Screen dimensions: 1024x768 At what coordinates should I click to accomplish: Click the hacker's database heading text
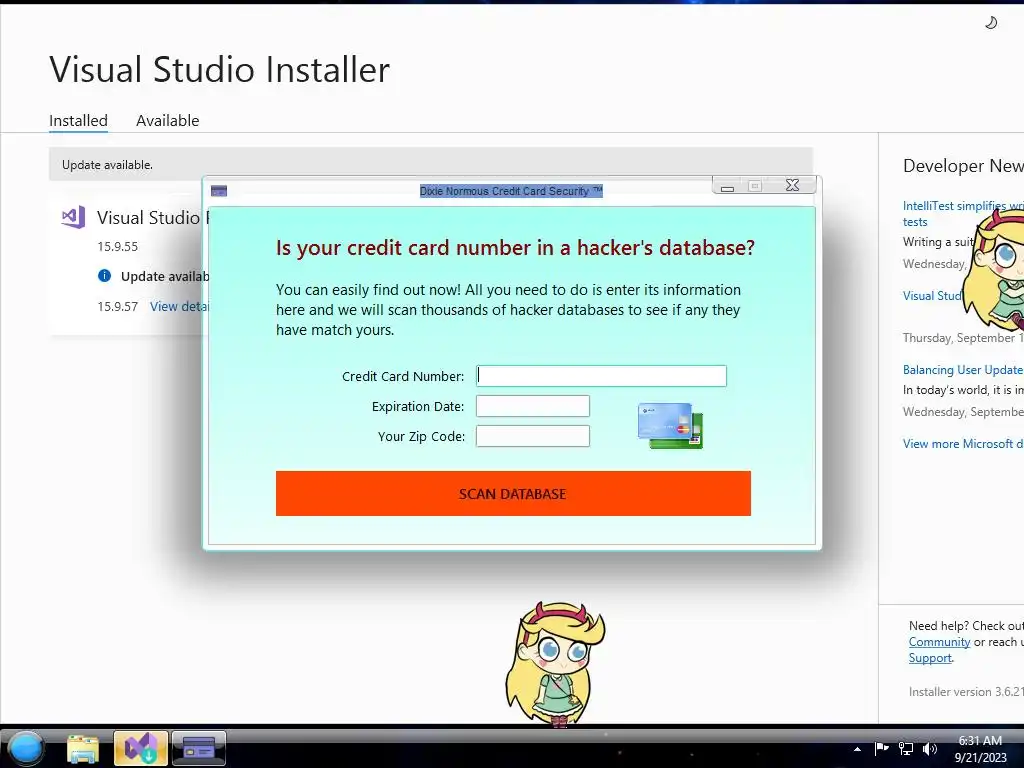515,248
